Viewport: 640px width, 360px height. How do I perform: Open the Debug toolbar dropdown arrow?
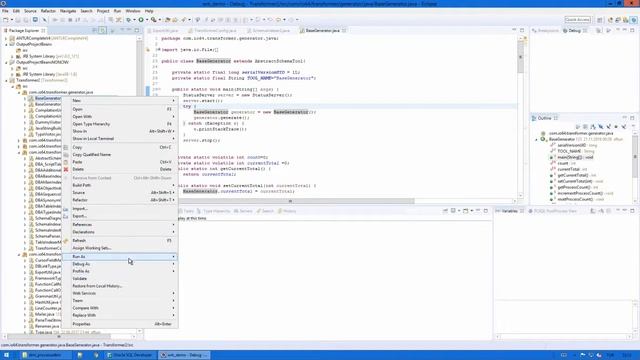pos(134,20)
